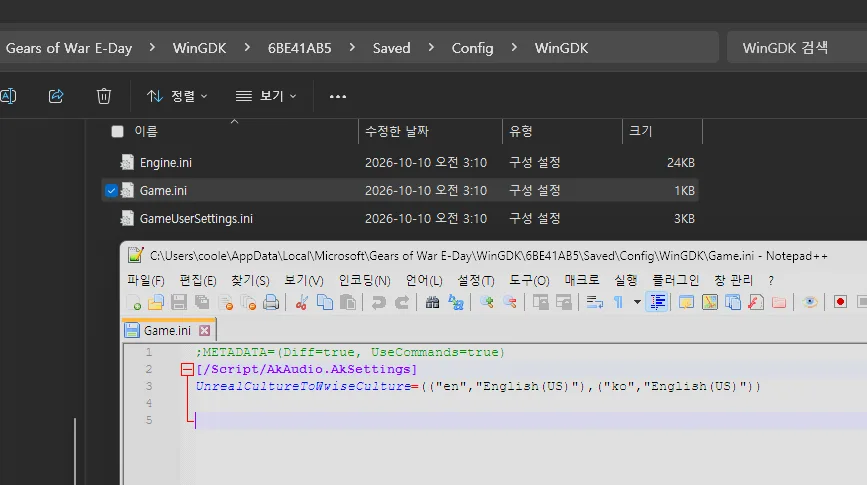Open the 도구(O) menu
The image size is (867, 485).
[x=529, y=280]
